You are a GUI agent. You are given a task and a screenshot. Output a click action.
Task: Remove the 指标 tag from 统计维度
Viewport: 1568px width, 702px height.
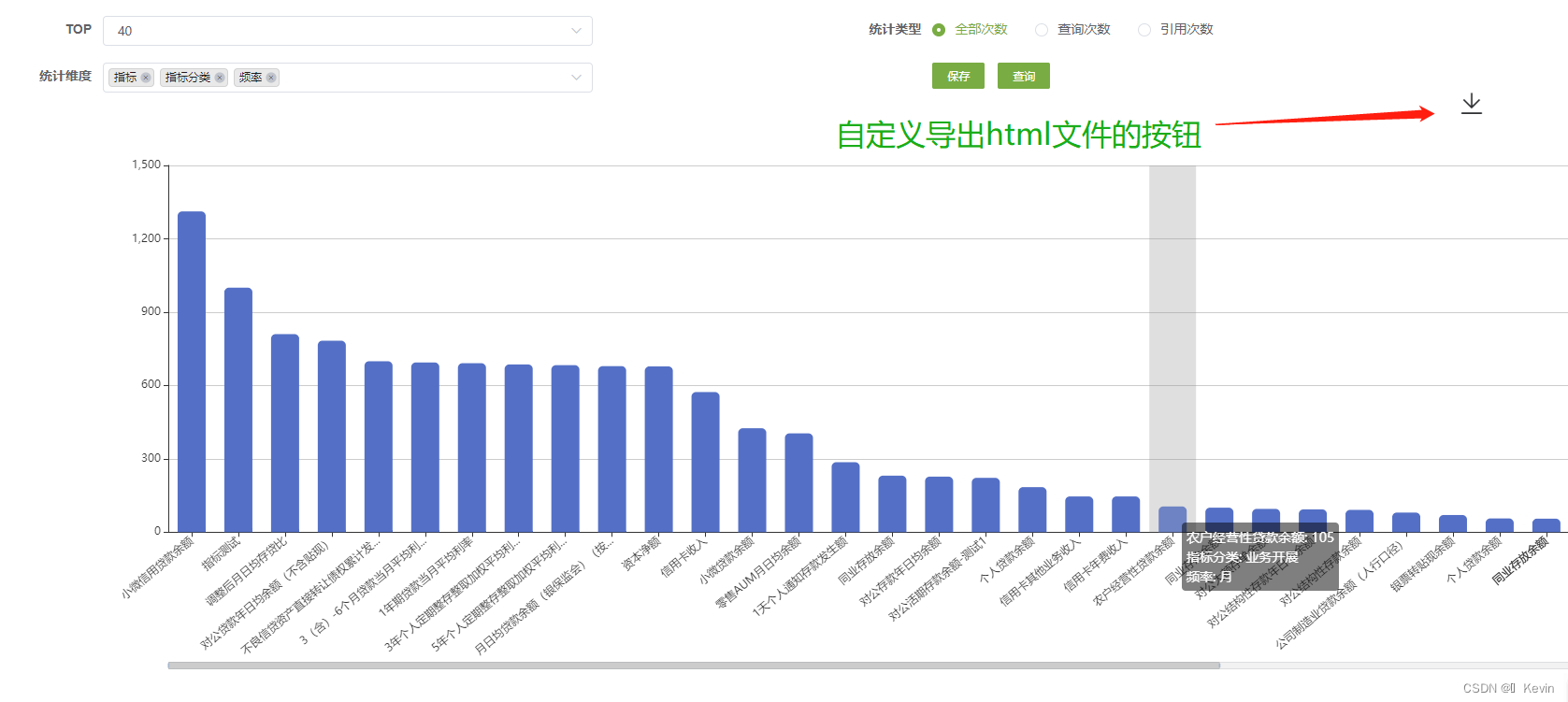[x=146, y=78]
